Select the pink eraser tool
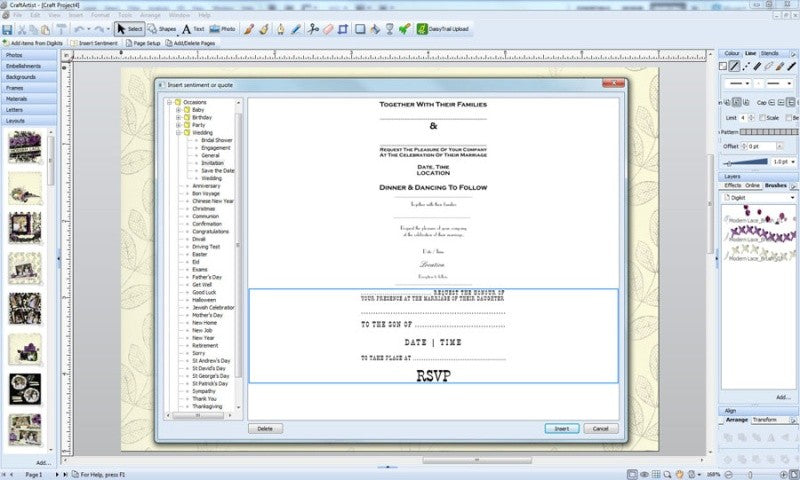The height and width of the screenshot is (480, 800). coord(328,30)
